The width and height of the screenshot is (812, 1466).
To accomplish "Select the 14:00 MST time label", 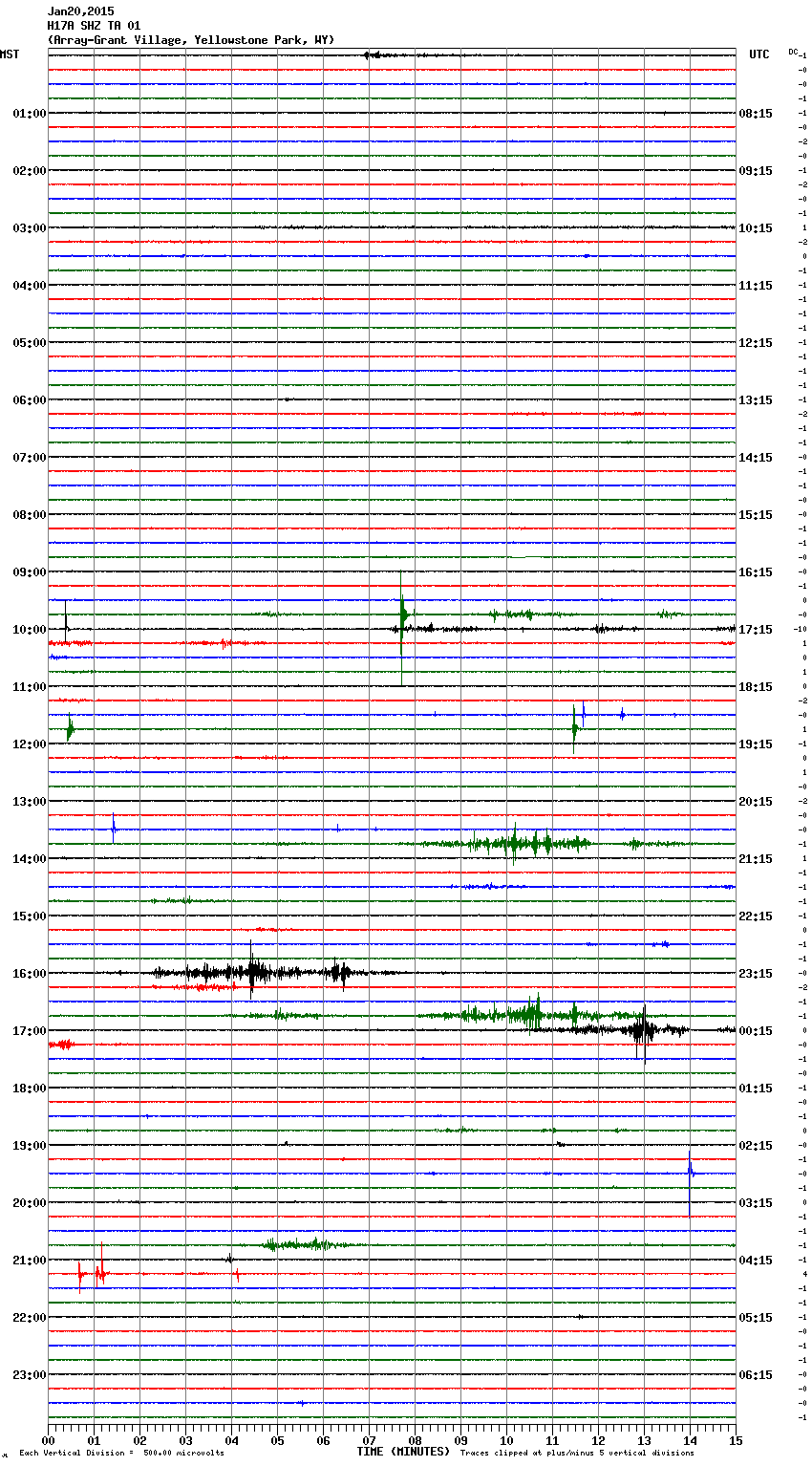I will click(x=29, y=859).
